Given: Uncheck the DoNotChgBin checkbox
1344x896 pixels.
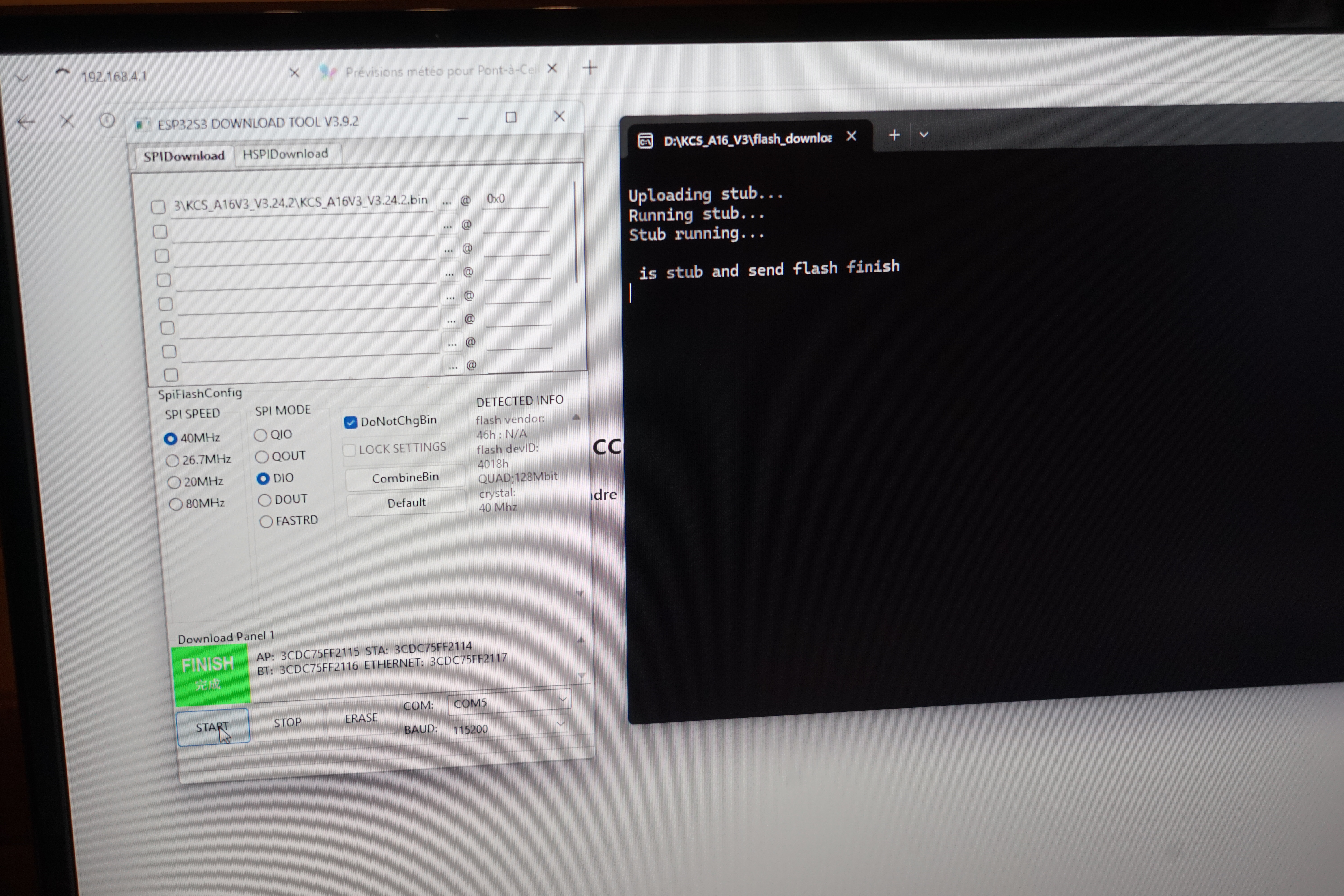Looking at the screenshot, I should pyautogui.click(x=350, y=422).
